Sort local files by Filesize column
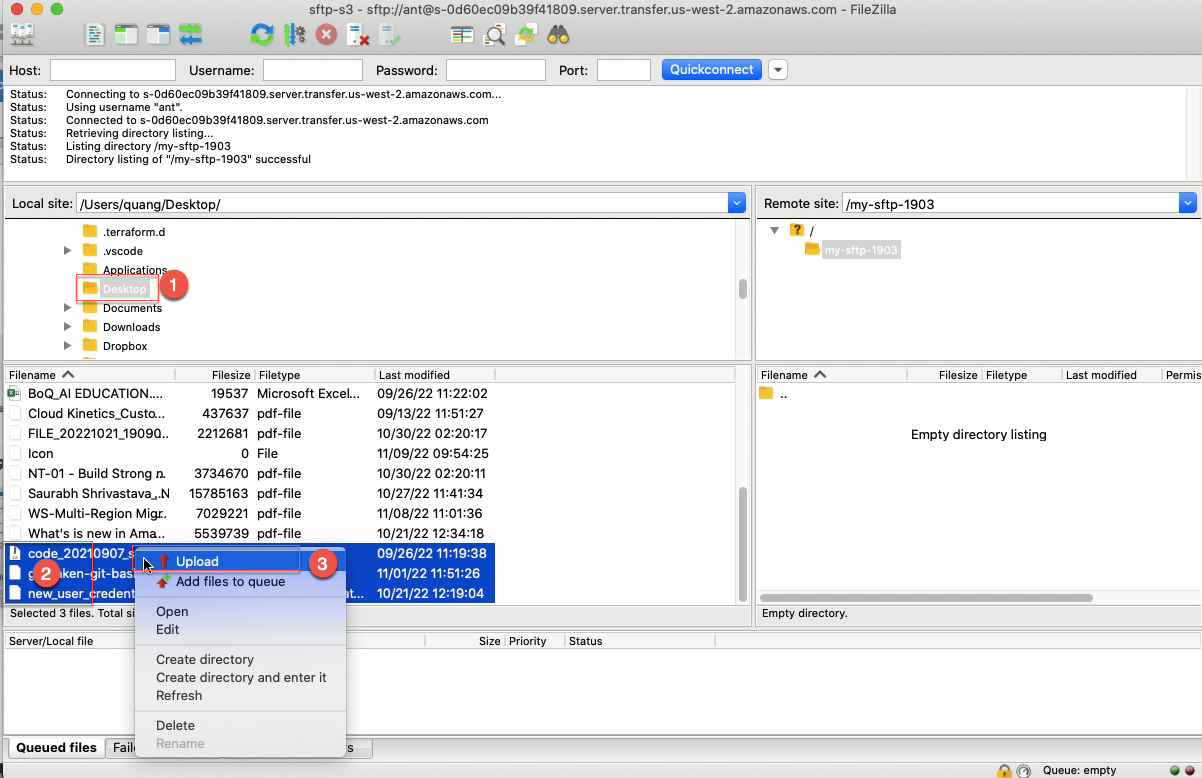This screenshot has width=1202, height=778. pyautogui.click(x=215, y=374)
